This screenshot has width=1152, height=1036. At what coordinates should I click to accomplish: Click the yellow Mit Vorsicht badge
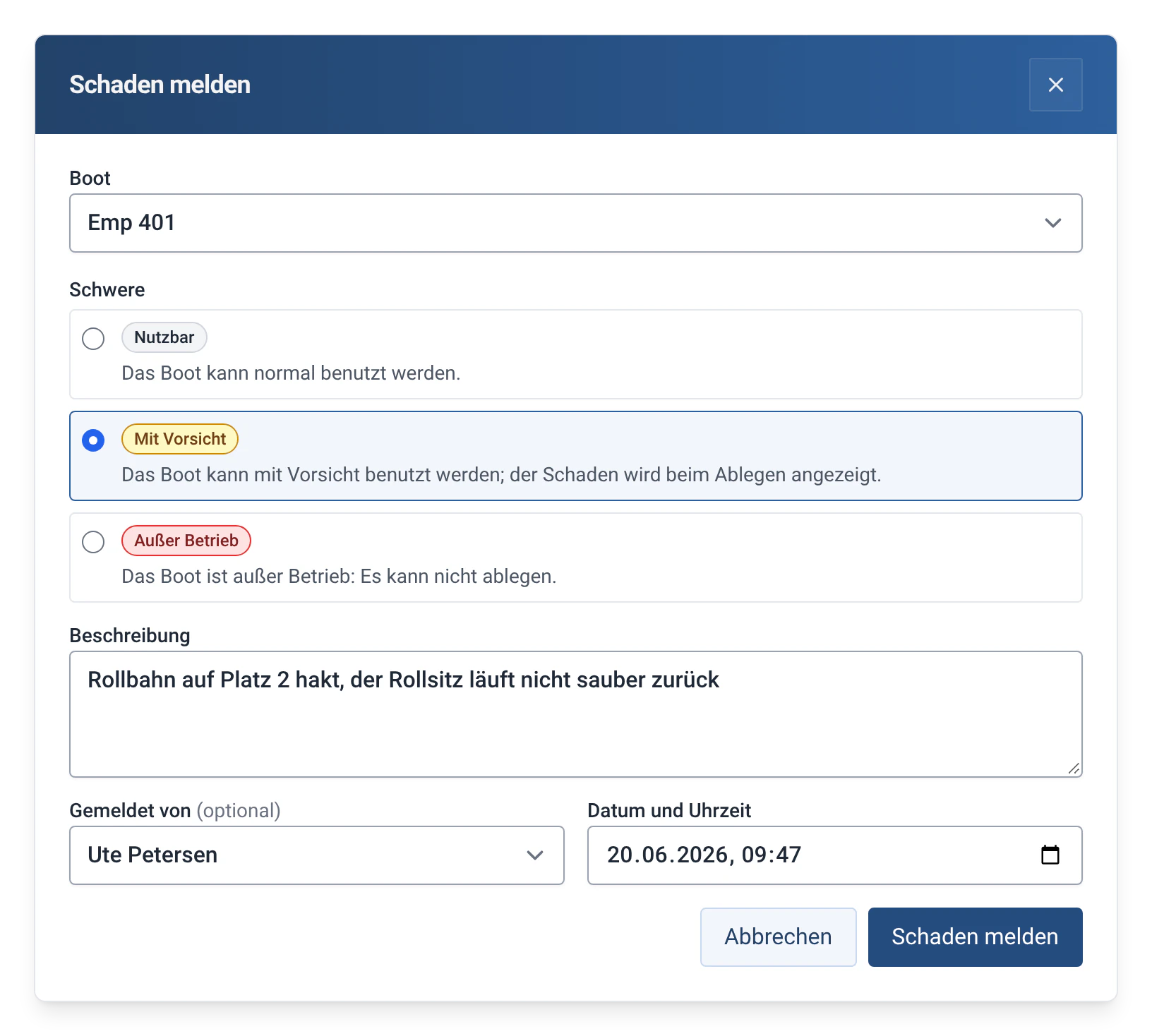(180, 439)
